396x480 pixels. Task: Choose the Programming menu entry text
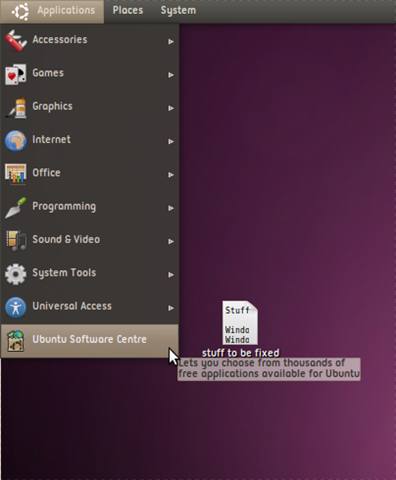pos(64,207)
